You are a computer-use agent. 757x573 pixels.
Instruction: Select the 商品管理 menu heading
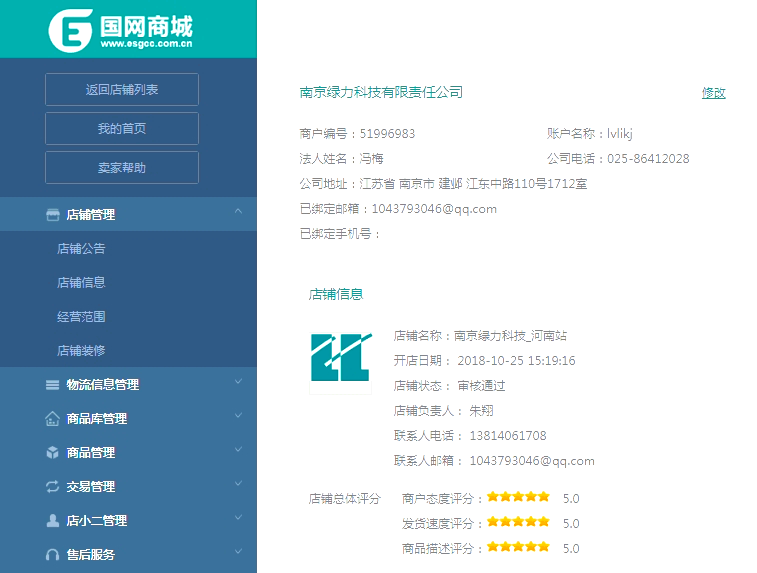click(x=91, y=453)
